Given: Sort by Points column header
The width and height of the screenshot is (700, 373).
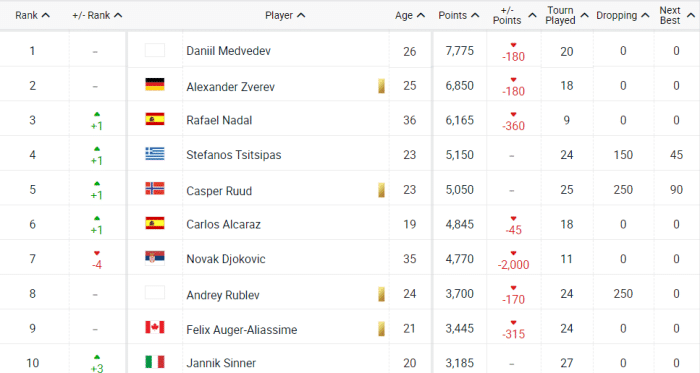Looking at the screenshot, I should coord(458,15).
